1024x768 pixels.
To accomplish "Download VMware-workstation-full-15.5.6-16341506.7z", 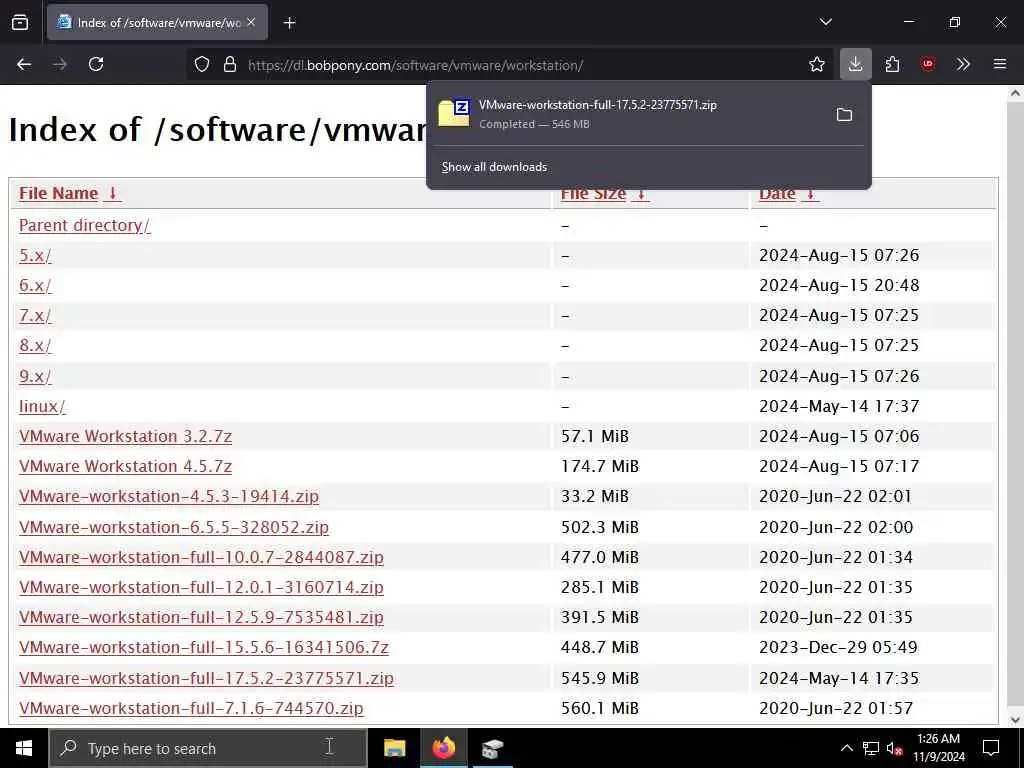I will [204, 647].
